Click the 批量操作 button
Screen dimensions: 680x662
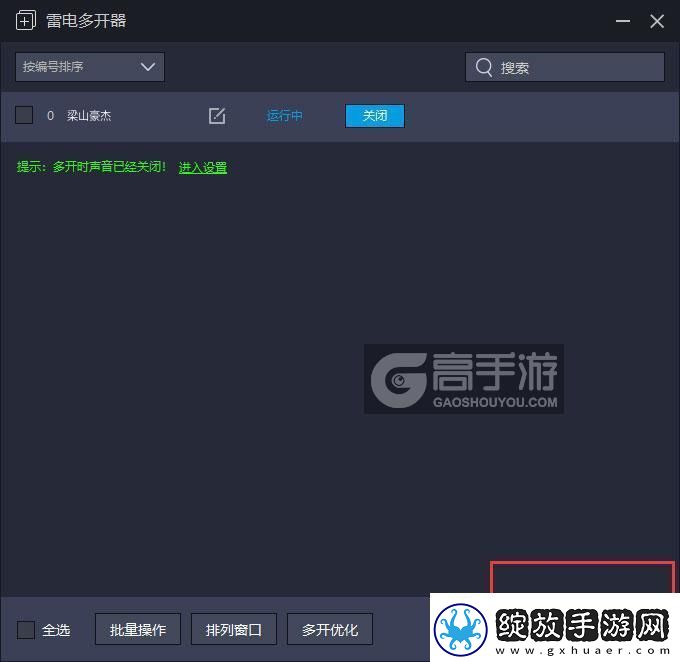point(138,629)
